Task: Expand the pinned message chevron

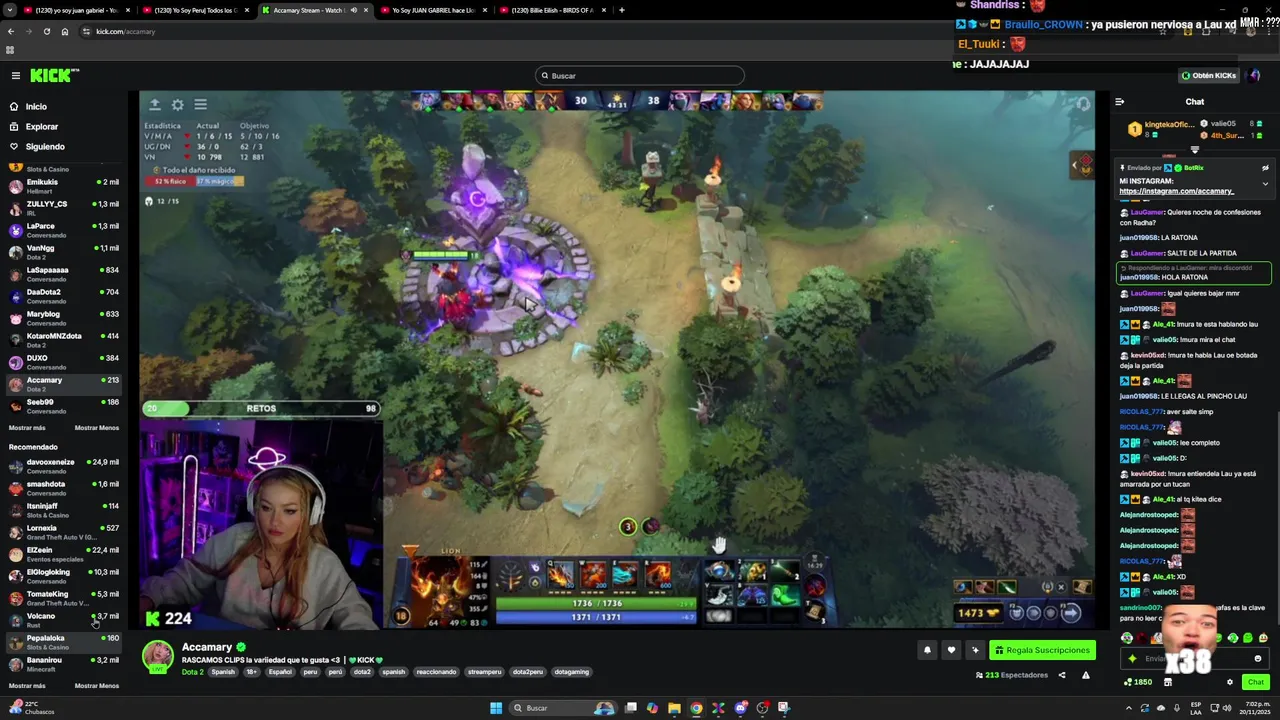Action: click(1265, 184)
